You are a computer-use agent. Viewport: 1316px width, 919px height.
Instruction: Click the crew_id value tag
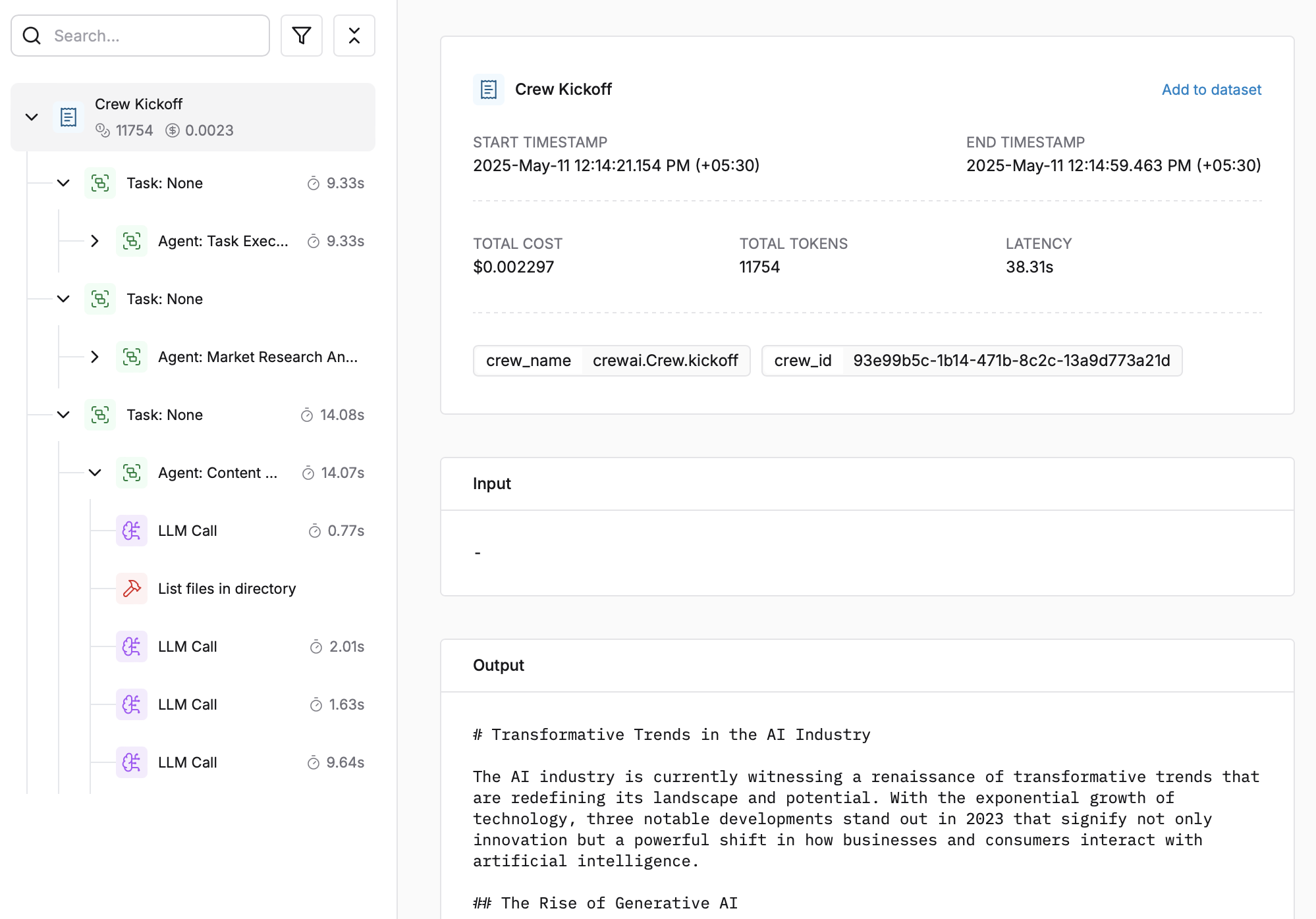point(1011,361)
